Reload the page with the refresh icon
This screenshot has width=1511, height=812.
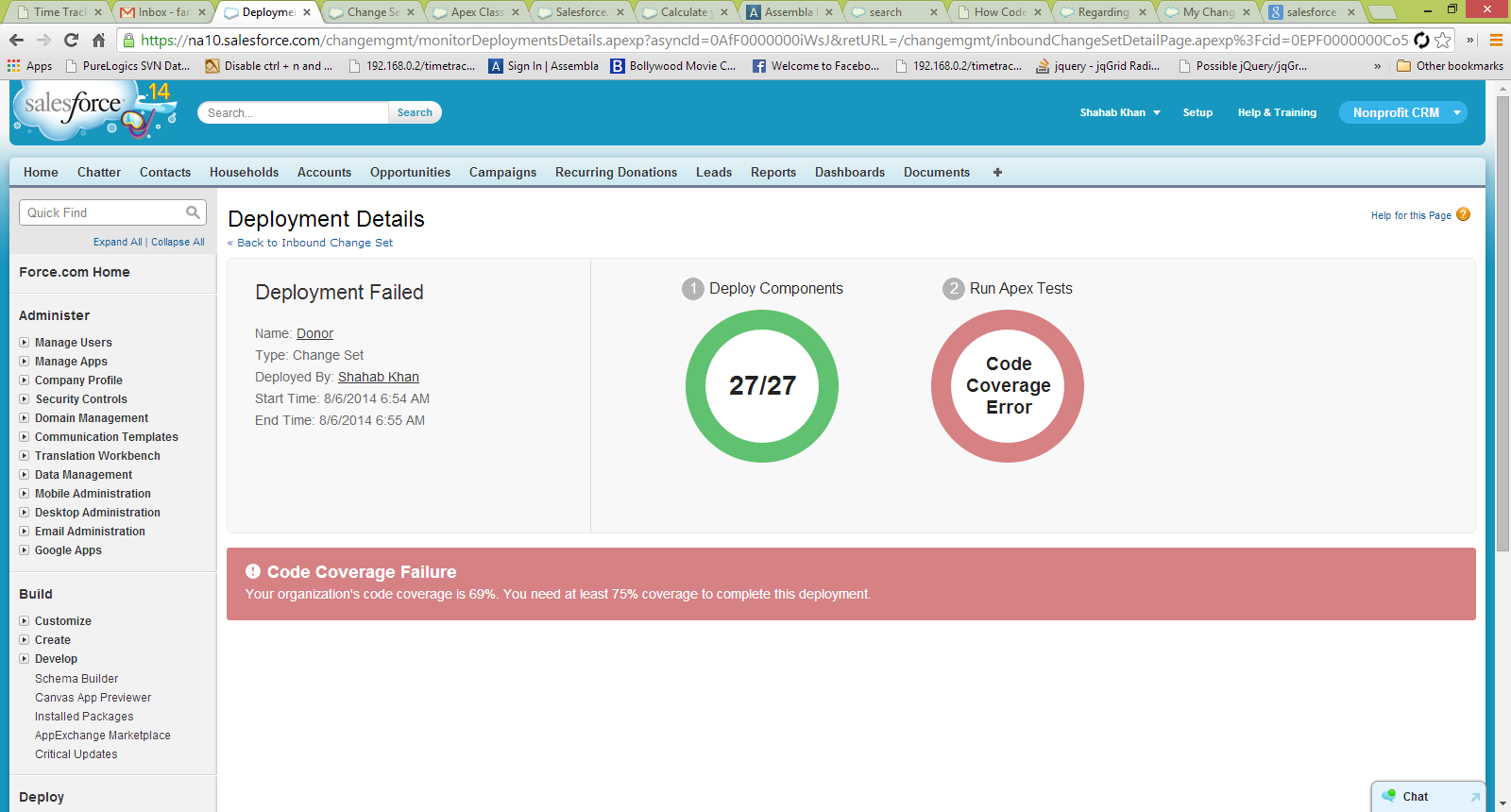click(x=71, y=40)
